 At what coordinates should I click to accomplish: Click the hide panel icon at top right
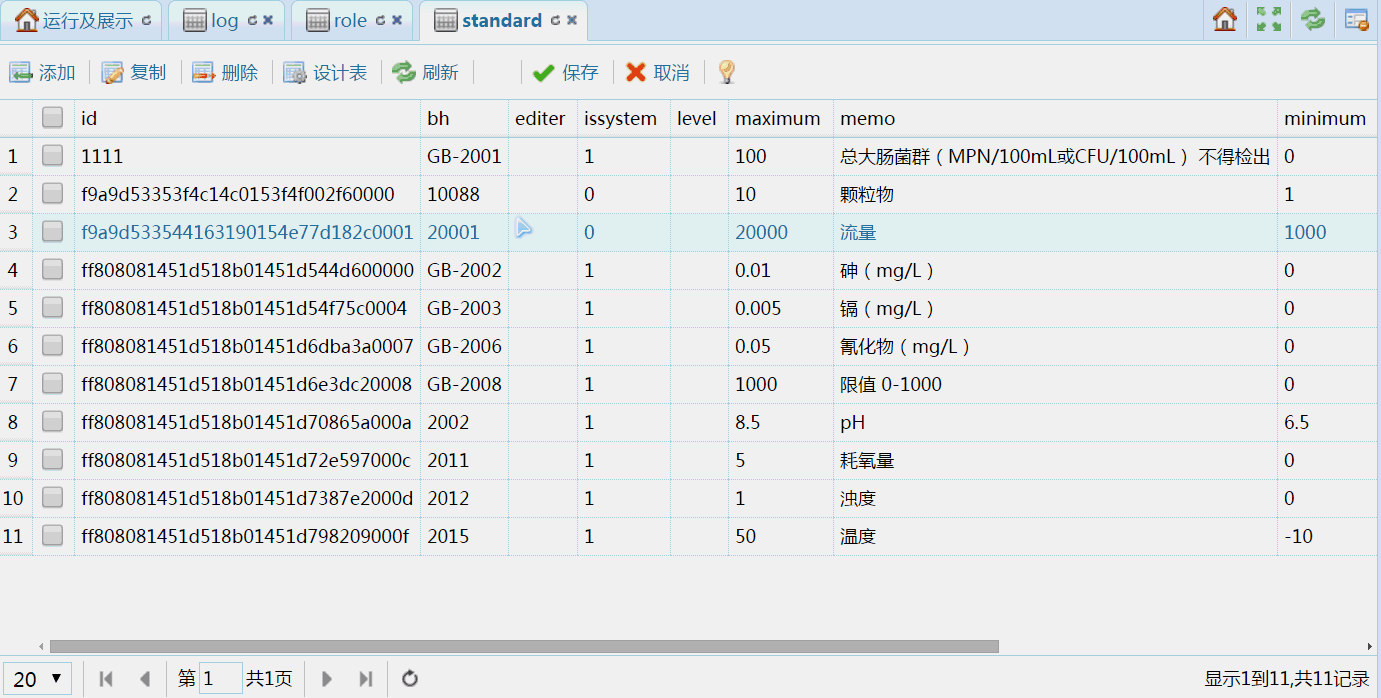tap(1356, 19)
